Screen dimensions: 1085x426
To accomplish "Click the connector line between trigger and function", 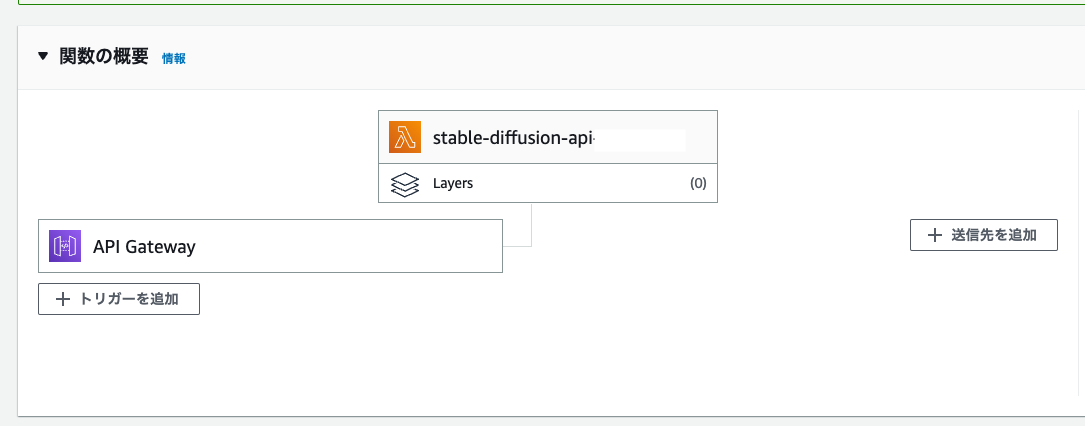I will (x=531, y=225).
